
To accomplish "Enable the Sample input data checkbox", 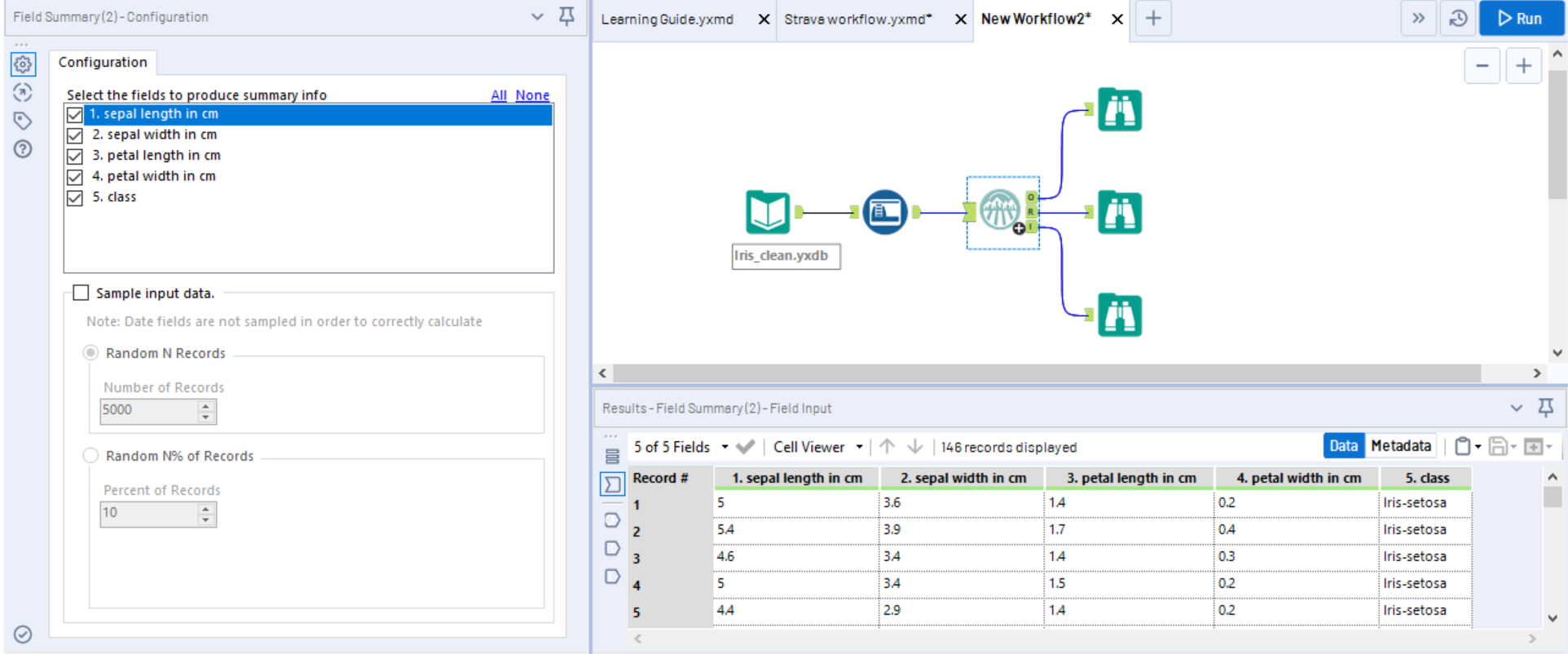I will point(81,293).
